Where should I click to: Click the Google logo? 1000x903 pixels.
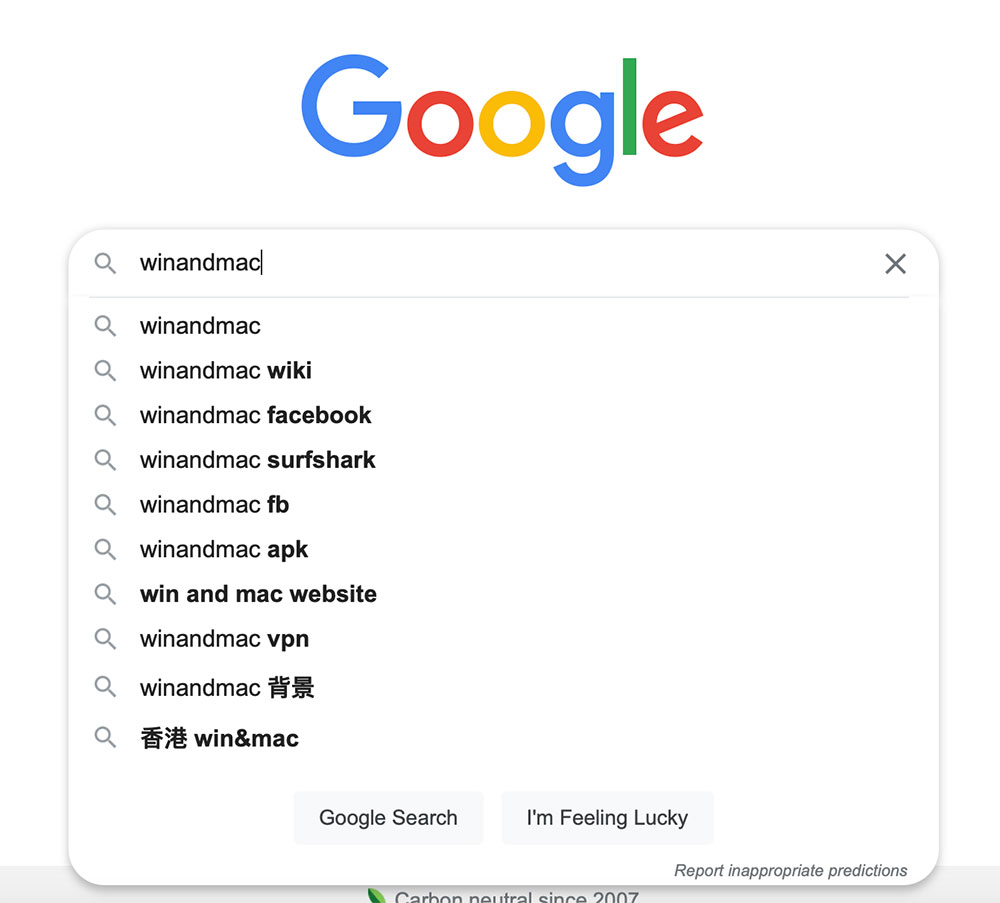(x=502, y=120)
